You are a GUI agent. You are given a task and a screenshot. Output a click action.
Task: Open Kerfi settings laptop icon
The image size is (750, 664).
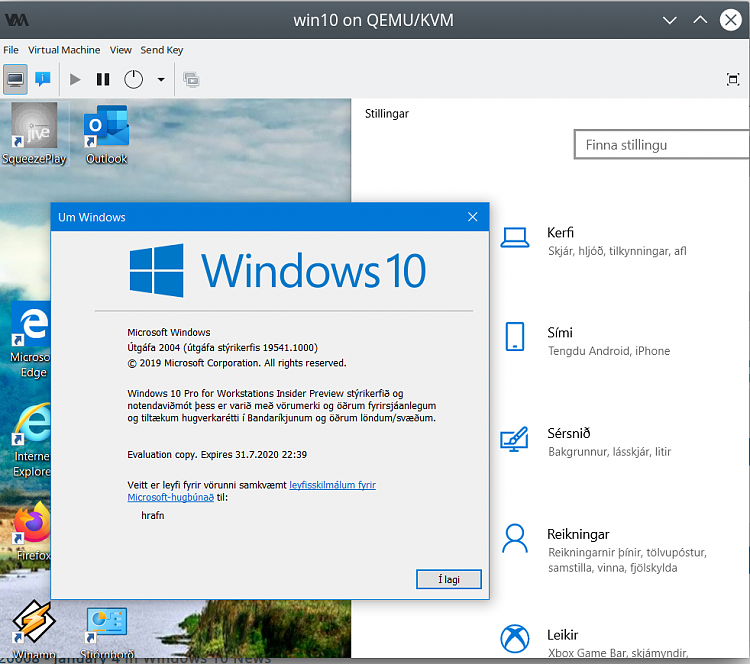click(515, 238)
